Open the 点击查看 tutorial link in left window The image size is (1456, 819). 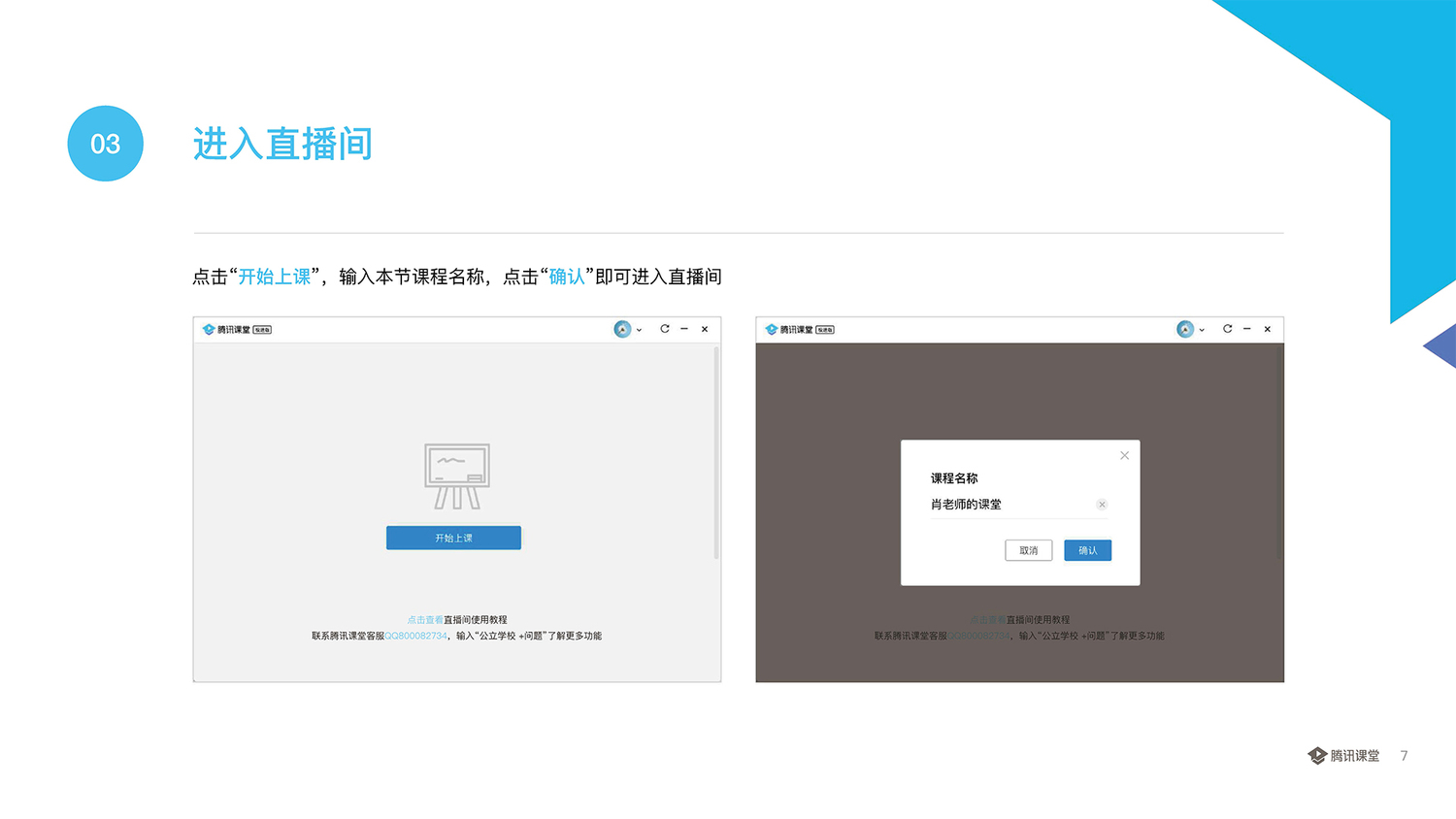pyautogui.click(x=425, y=620)
